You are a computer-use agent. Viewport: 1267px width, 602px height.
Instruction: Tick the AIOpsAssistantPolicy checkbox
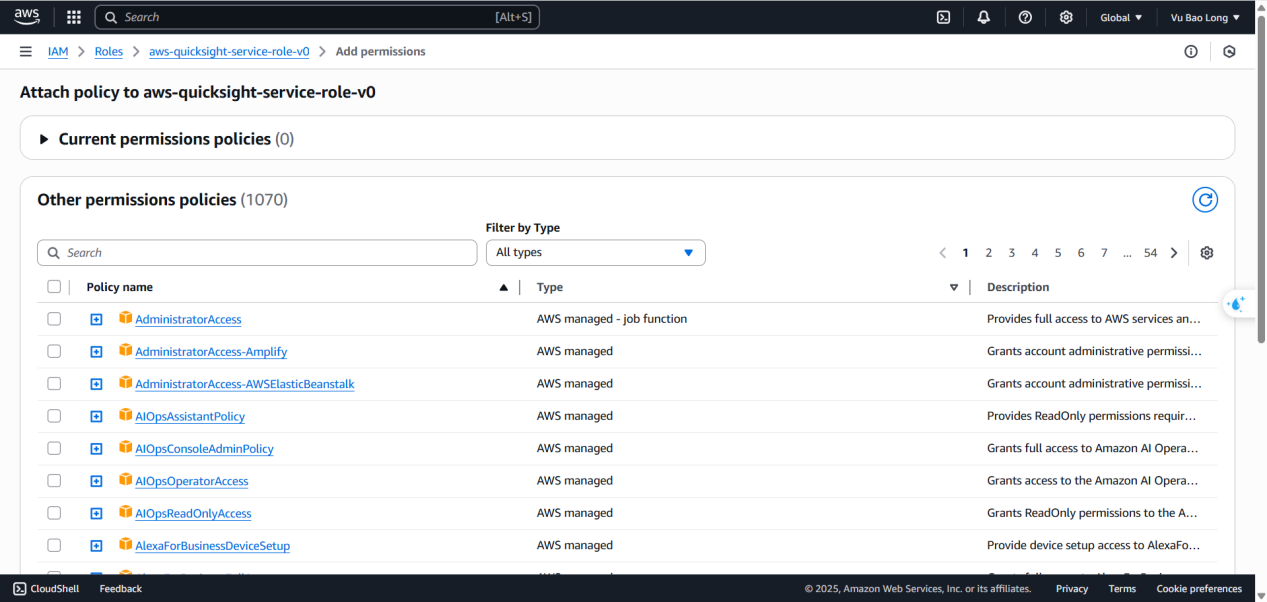click(x=54, y=416)
